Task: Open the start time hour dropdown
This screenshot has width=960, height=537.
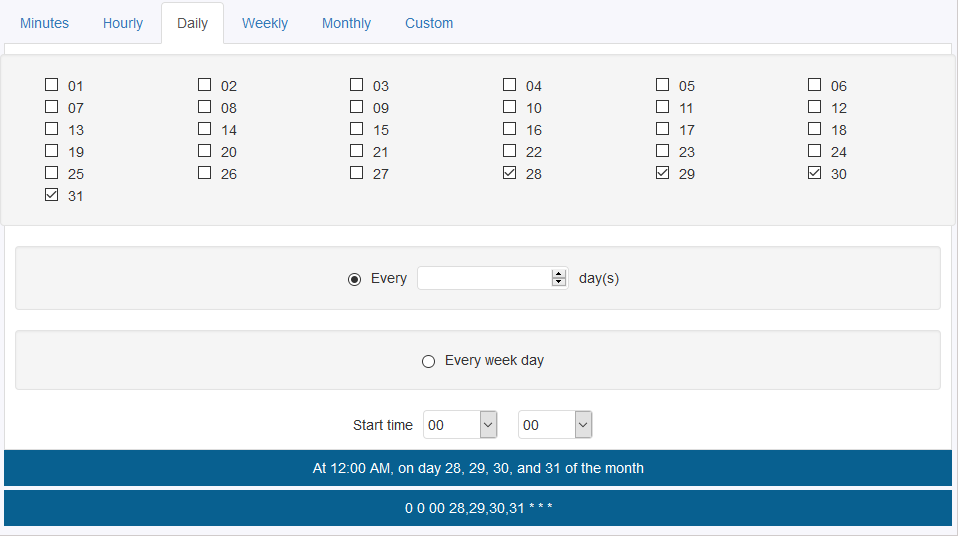Action: (460, 425)
